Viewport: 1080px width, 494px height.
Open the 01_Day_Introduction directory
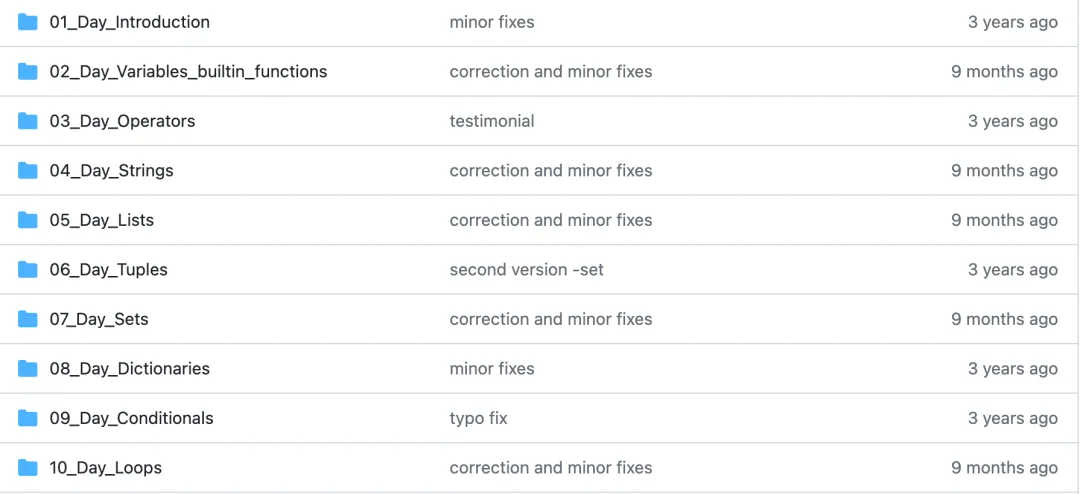[x=129, y=22]
